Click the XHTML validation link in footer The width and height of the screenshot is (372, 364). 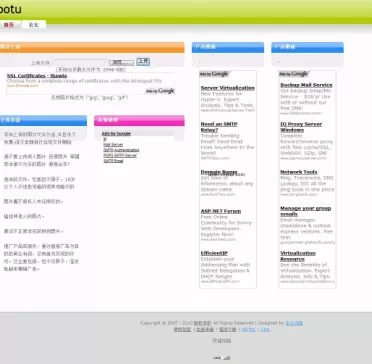pos(249,329)
